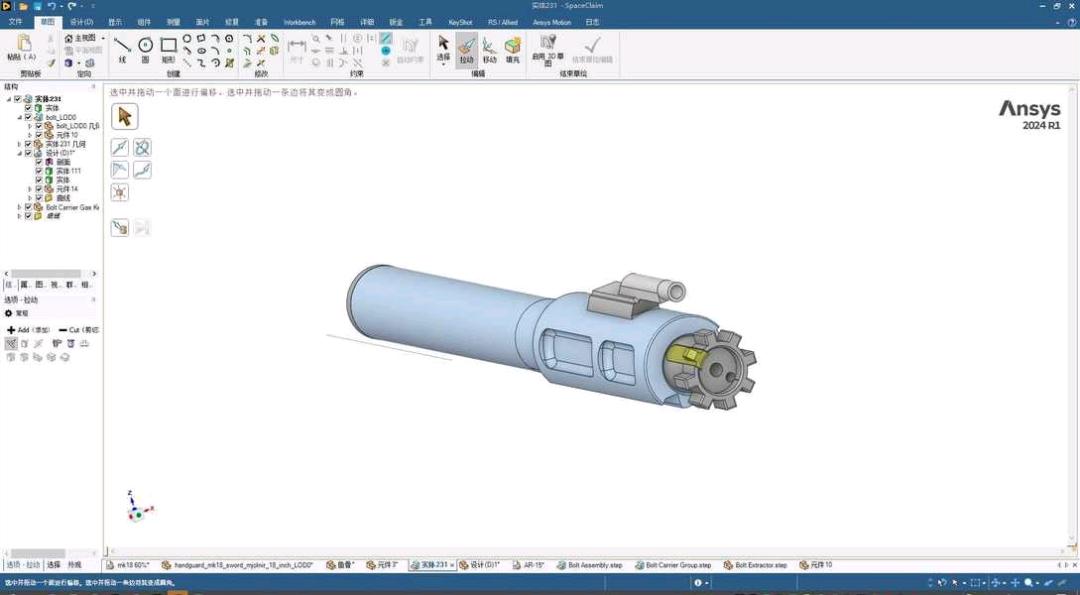
Task: Switch to Bolt Assembly.step document tab
Action: (593, 565)
